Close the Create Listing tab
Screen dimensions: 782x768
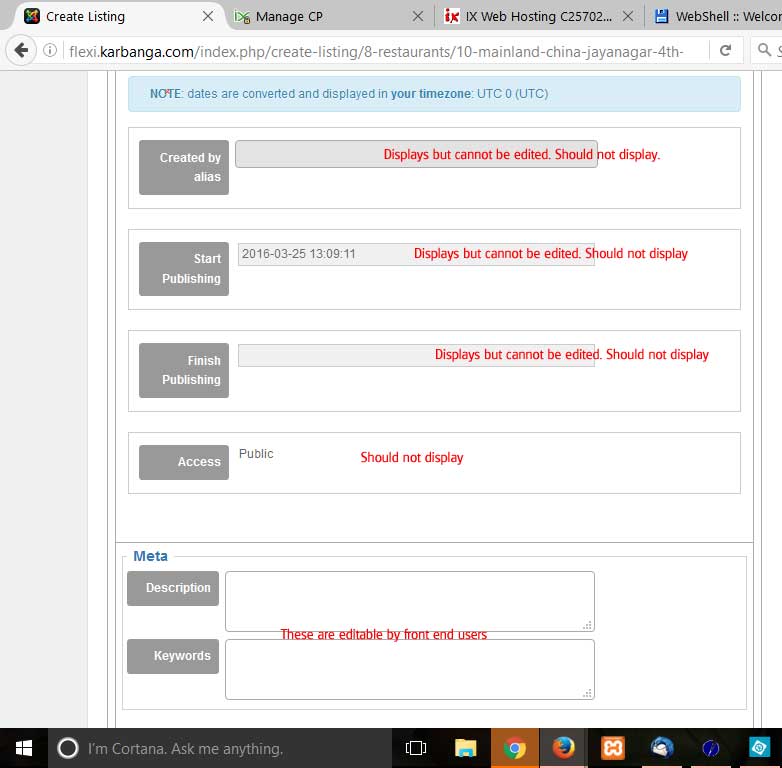point(208,16)
